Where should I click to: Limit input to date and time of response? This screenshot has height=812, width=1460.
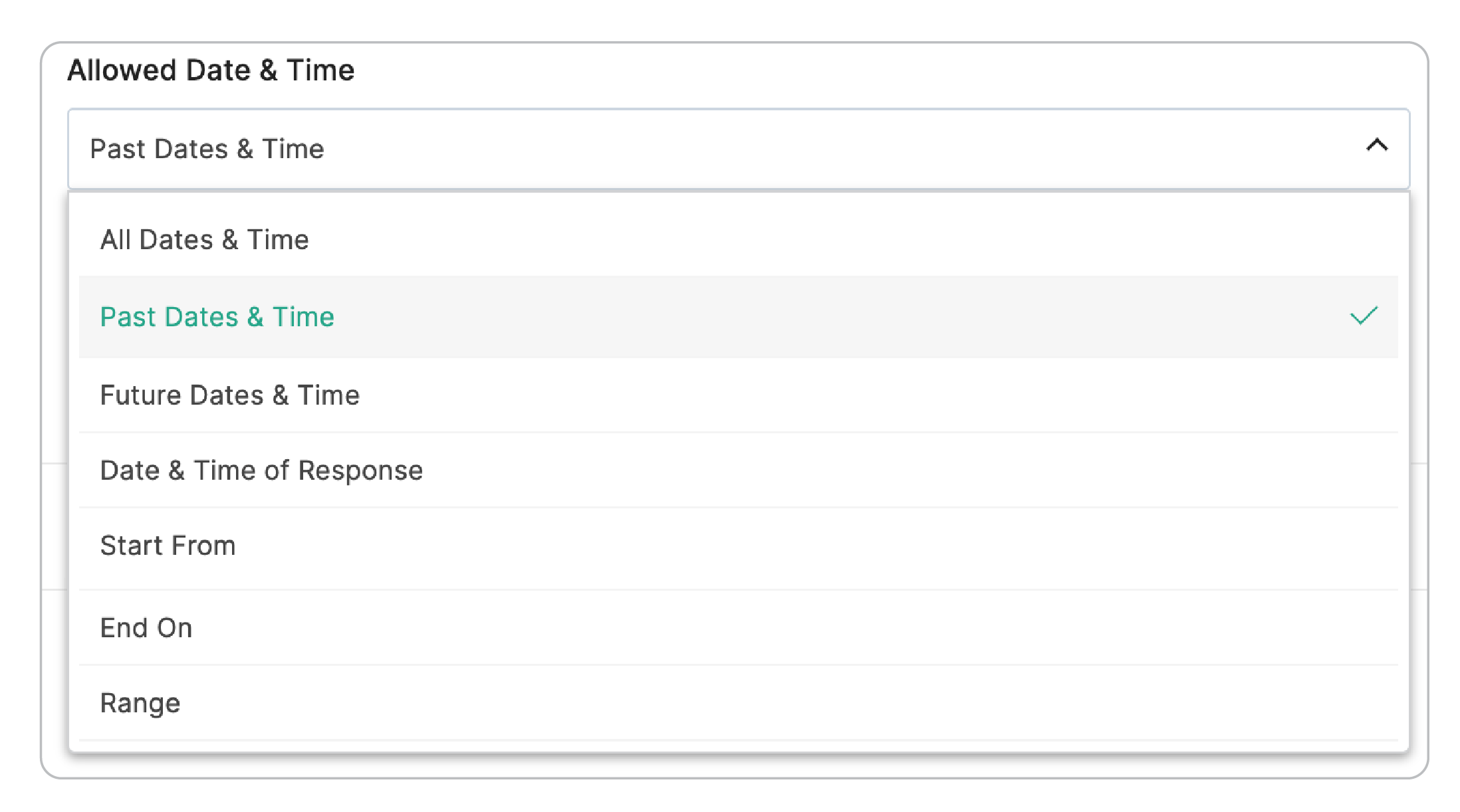coord(261,470)
